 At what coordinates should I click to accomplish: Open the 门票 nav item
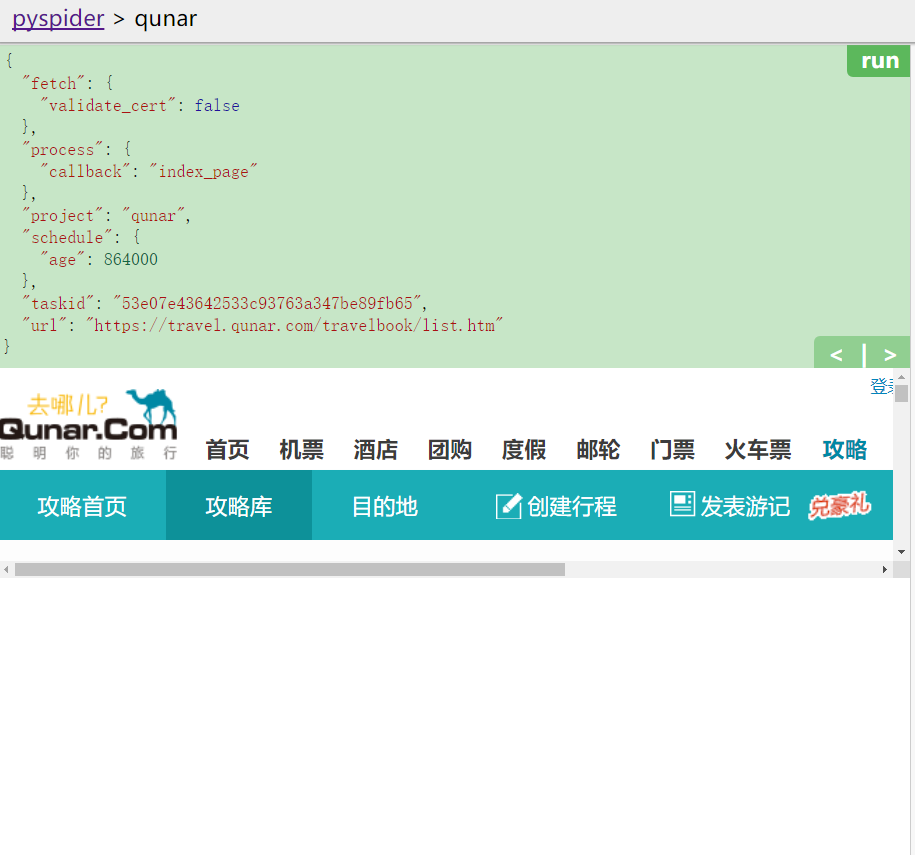click(x=672, y=450)
